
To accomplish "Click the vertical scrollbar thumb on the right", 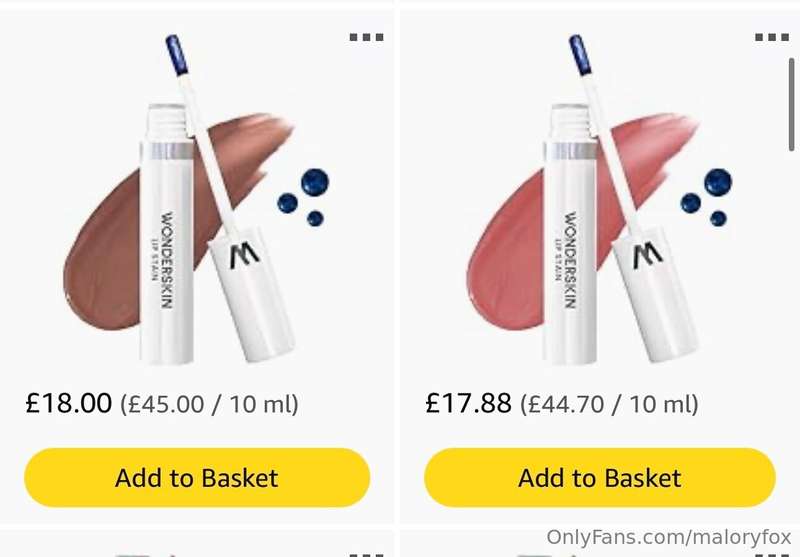I will coord(792,105).
